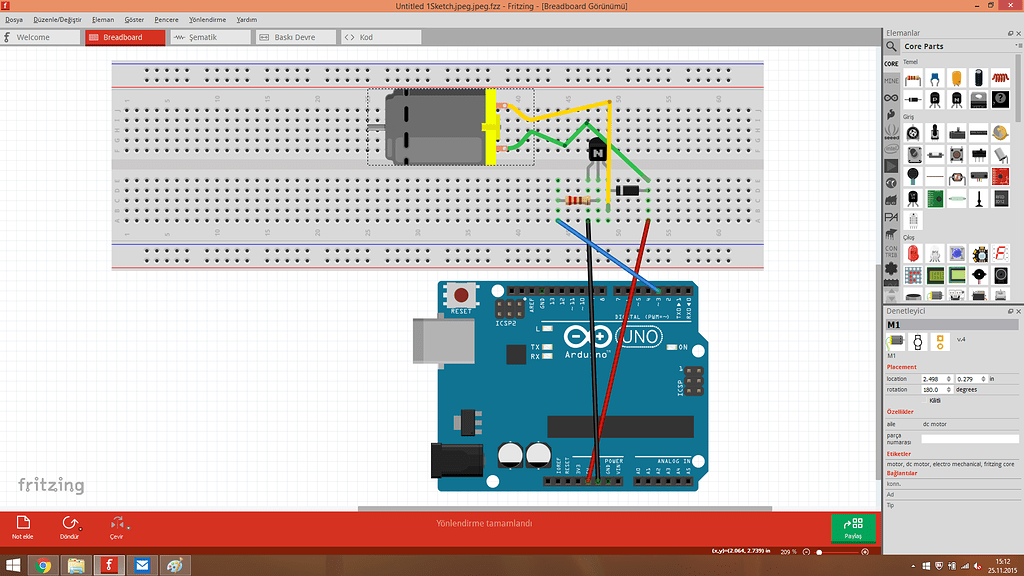Close the Denetleyici panel
The image size is (1024, 576).
pos(1019,312)
